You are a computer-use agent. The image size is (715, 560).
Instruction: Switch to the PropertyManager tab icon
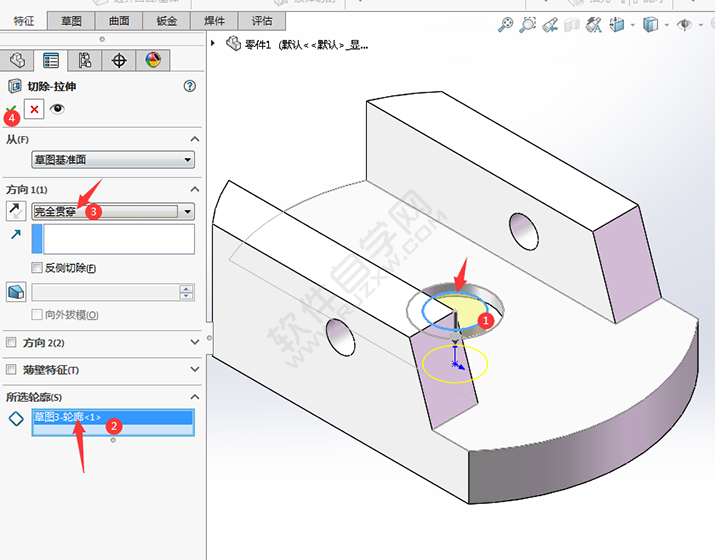click(x=51, y=60)
